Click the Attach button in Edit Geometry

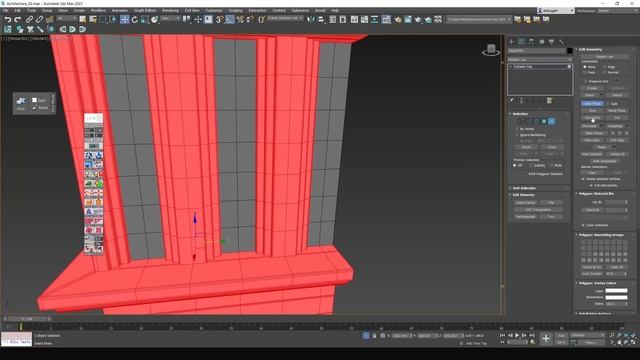589,95
